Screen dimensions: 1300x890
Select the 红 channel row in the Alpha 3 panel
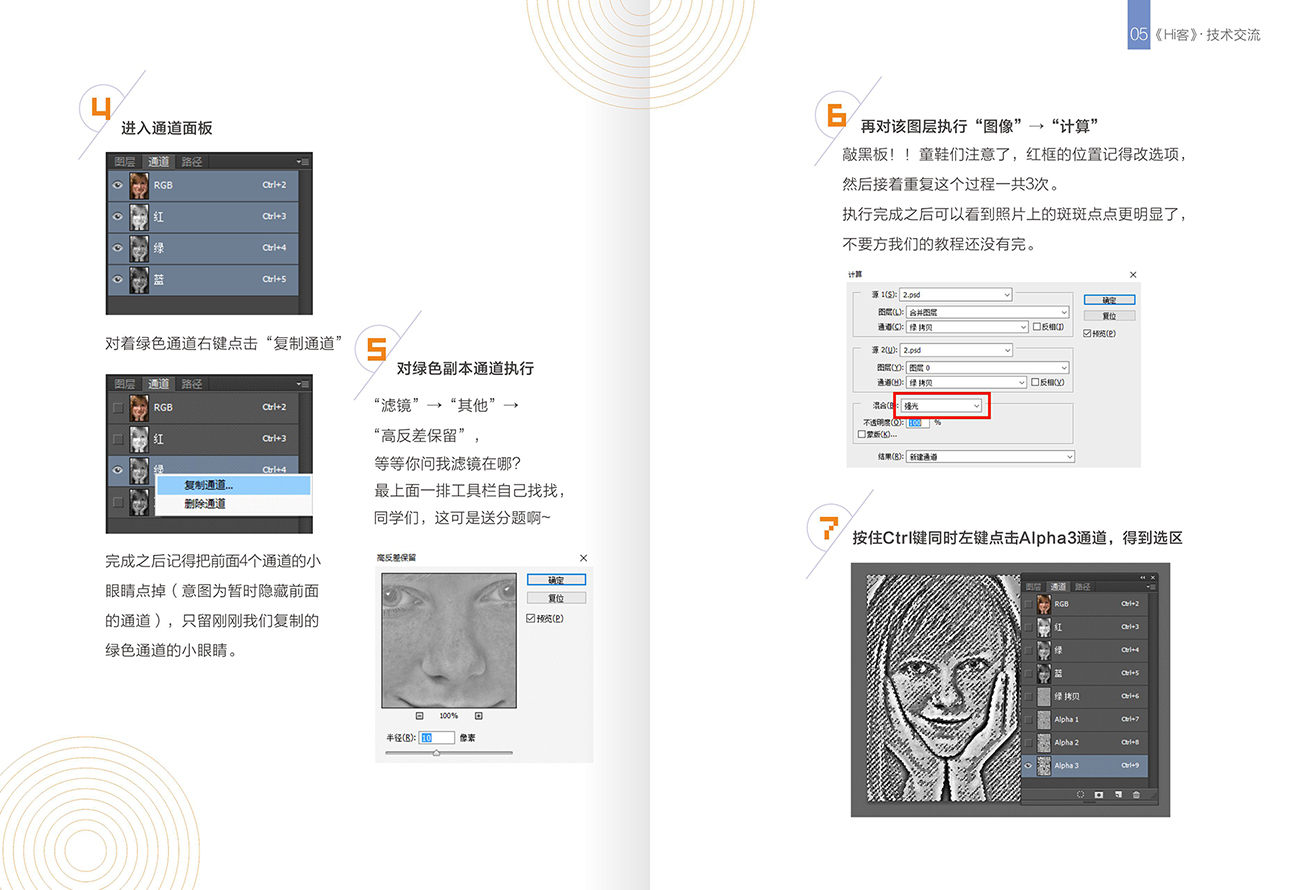pyautogui.click(x=1084, y=627)
